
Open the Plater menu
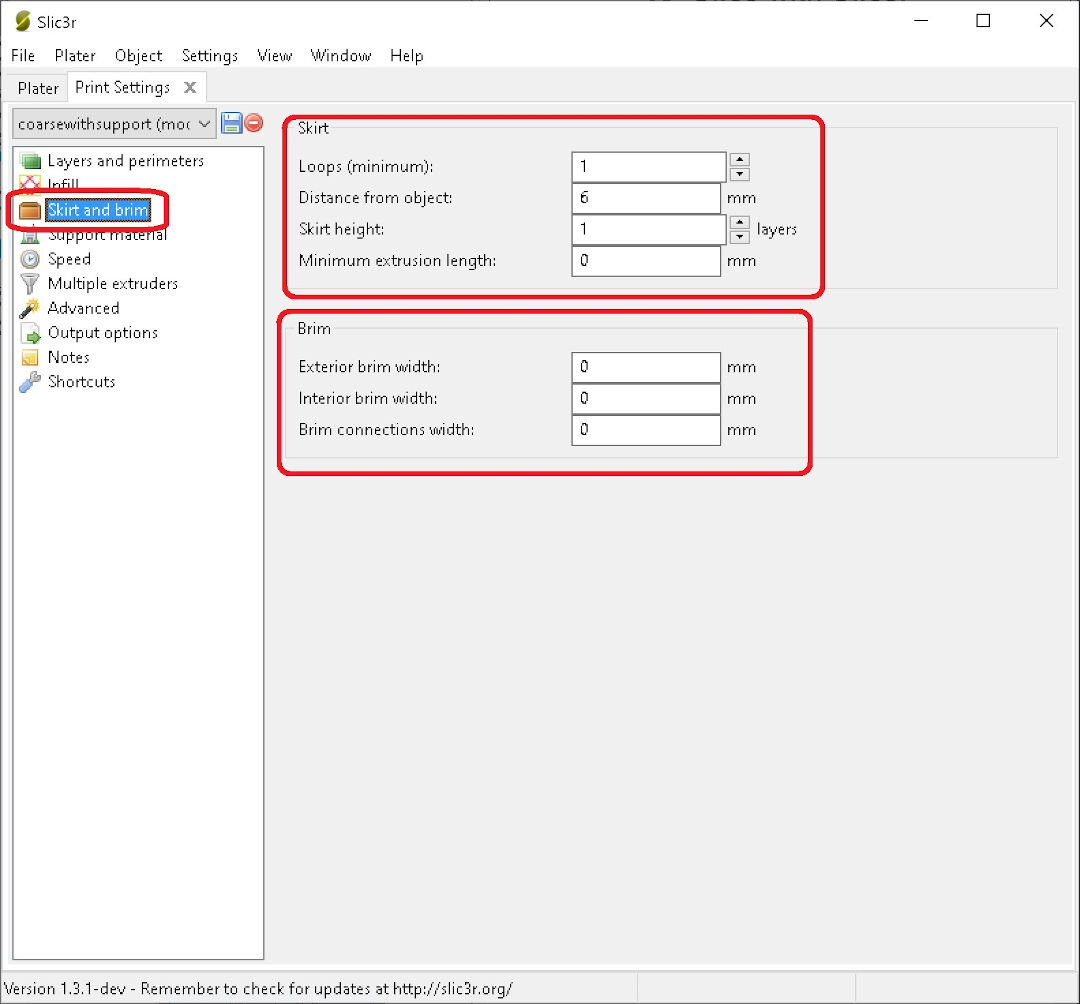[75, 56]
